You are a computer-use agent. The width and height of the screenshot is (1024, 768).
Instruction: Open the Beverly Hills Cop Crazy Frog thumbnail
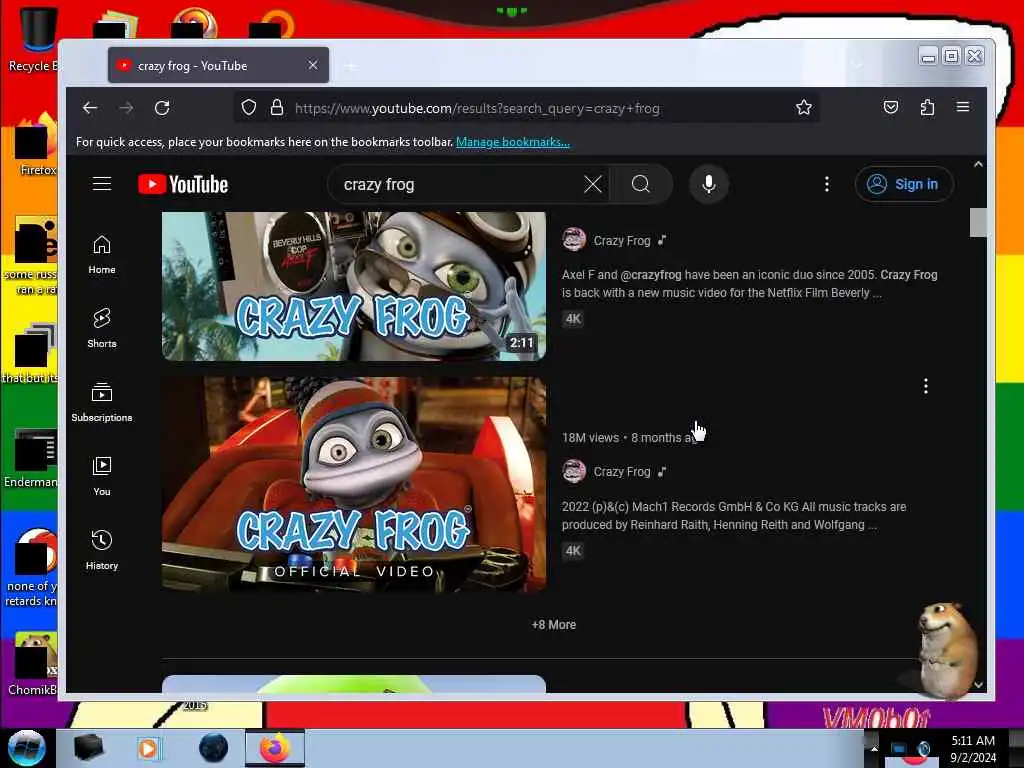point(354,286)
